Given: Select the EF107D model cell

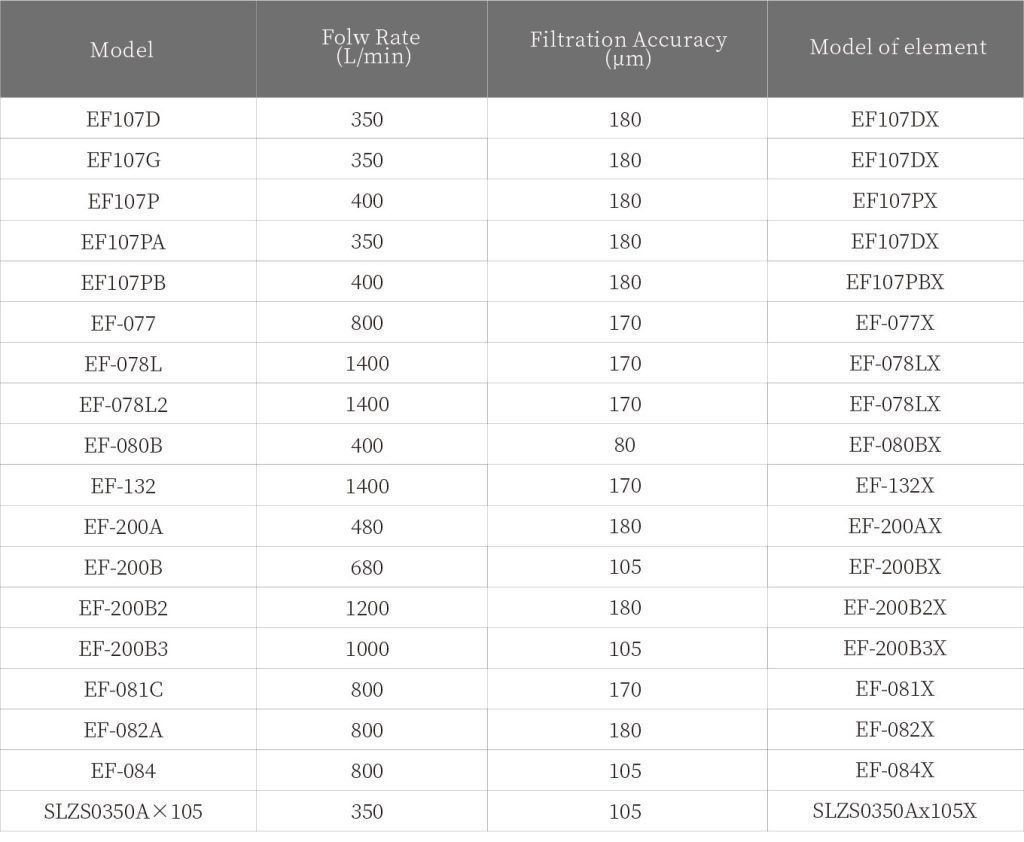Looking at the screenshot, I should [123, 120].
